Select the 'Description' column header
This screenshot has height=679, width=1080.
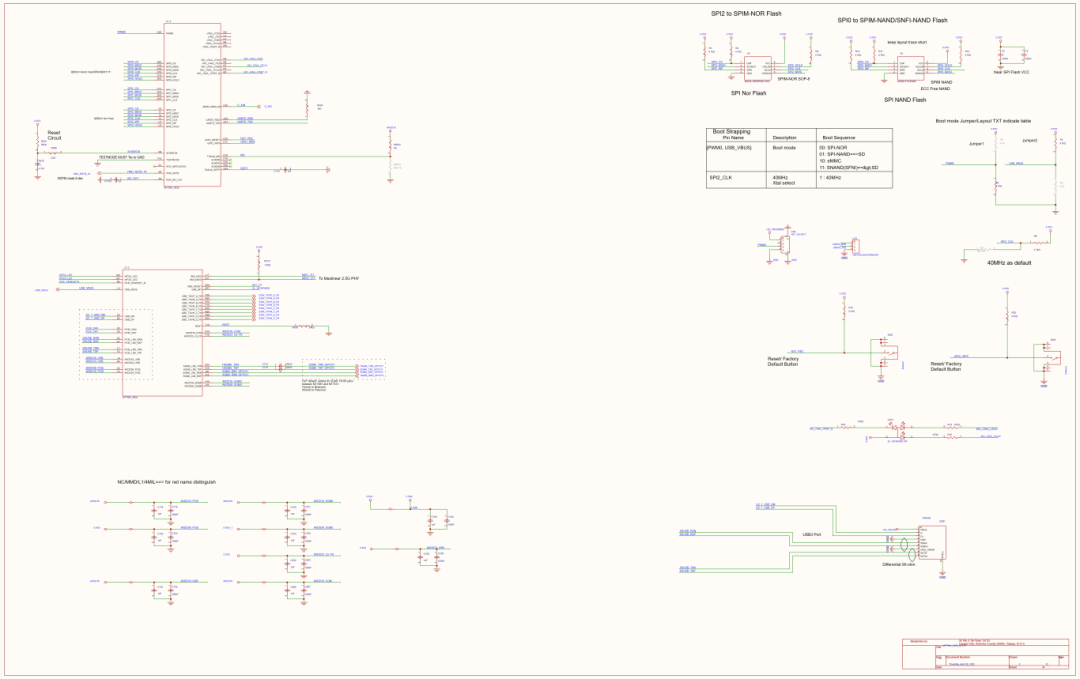point(785,138)
